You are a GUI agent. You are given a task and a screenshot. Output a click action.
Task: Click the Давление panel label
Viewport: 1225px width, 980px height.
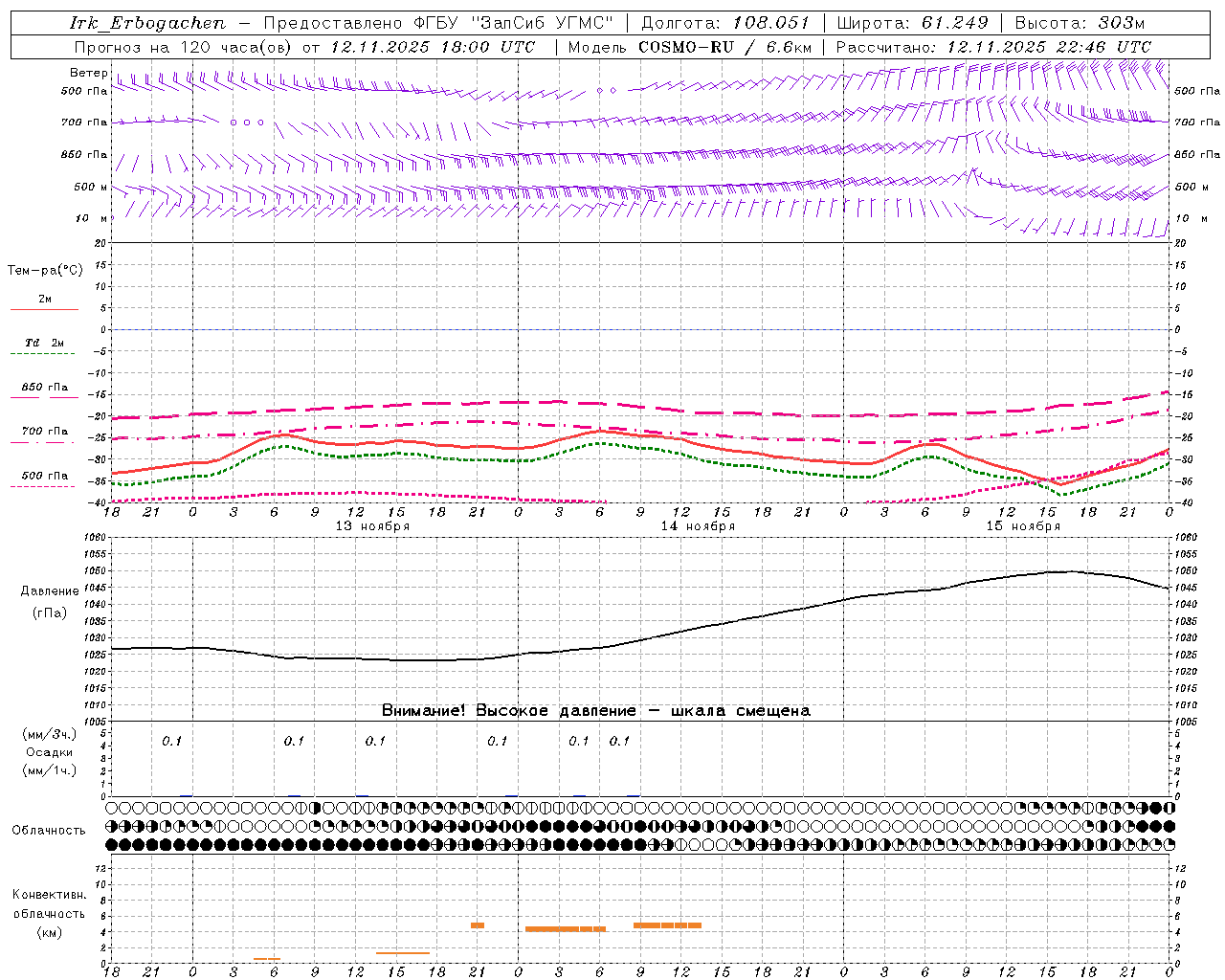[50, 591]
